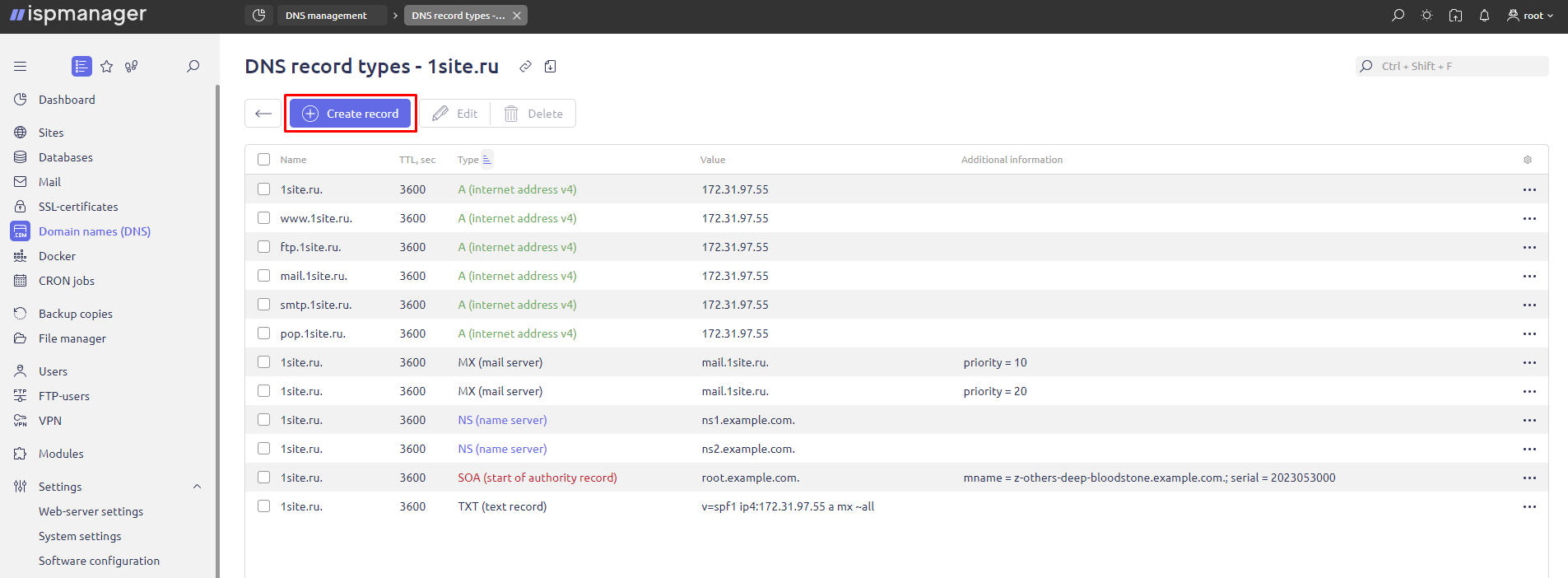This screenshot has height=578, width=1568.
Task: Open Docker in the sidebar
Action: (57, 256)
